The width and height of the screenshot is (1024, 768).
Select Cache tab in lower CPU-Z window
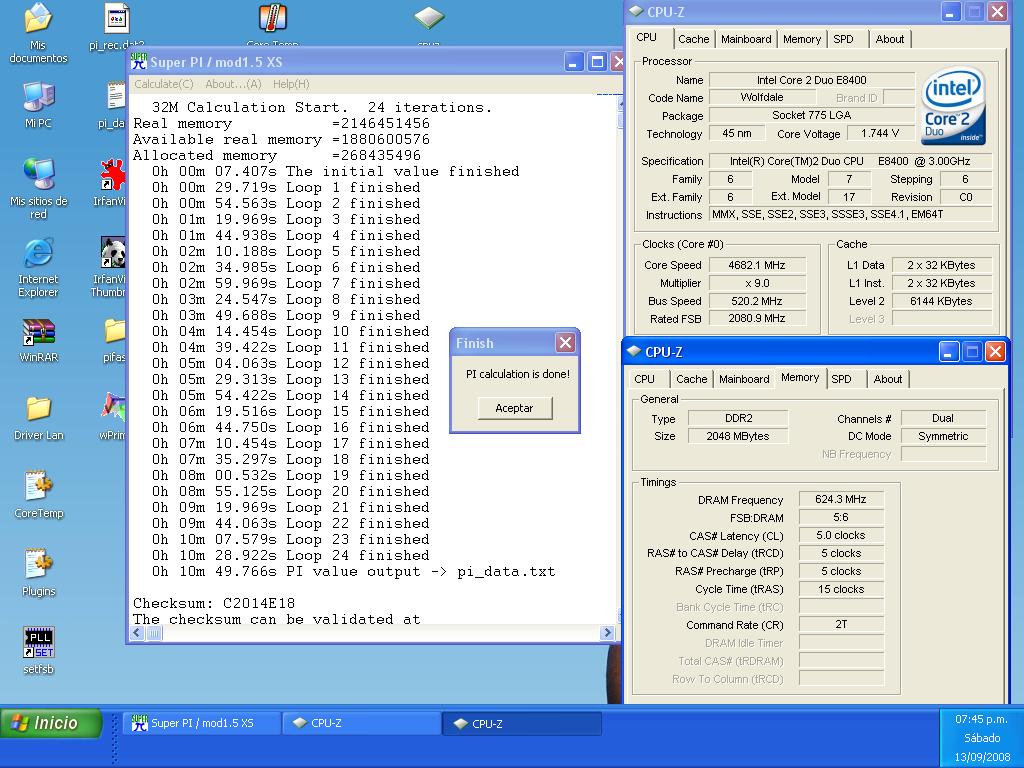click(x=692, y=379)
